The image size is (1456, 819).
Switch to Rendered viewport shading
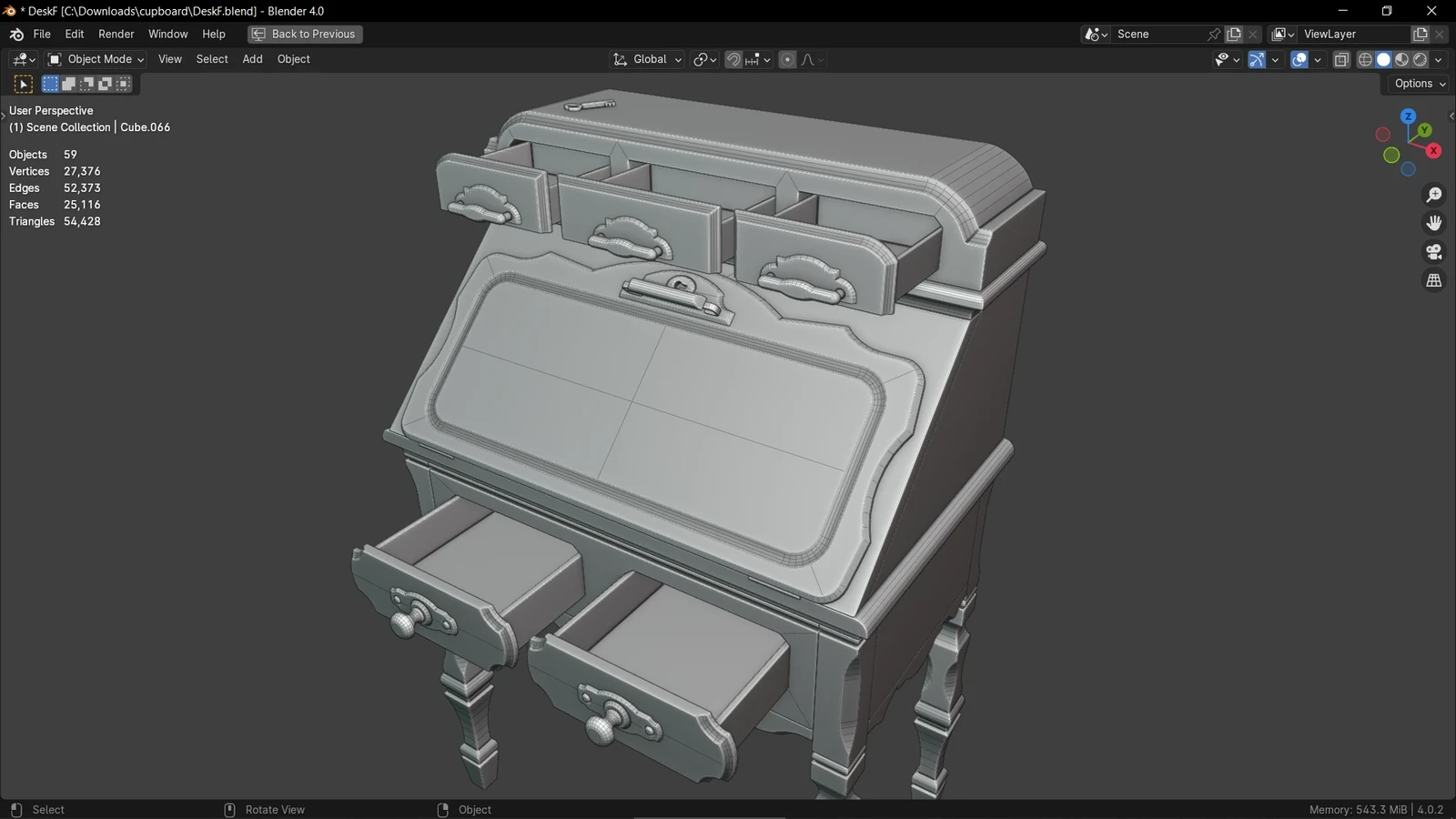point(1420,59)
